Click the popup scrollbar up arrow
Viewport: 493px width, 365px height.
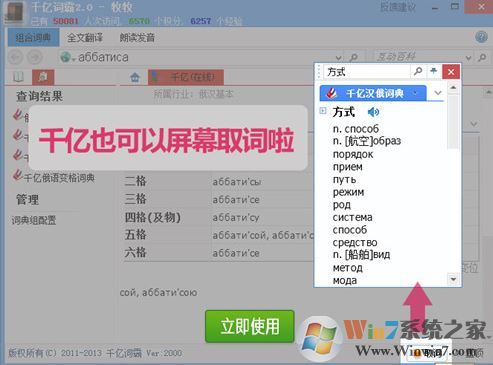(x=453, y=87)
